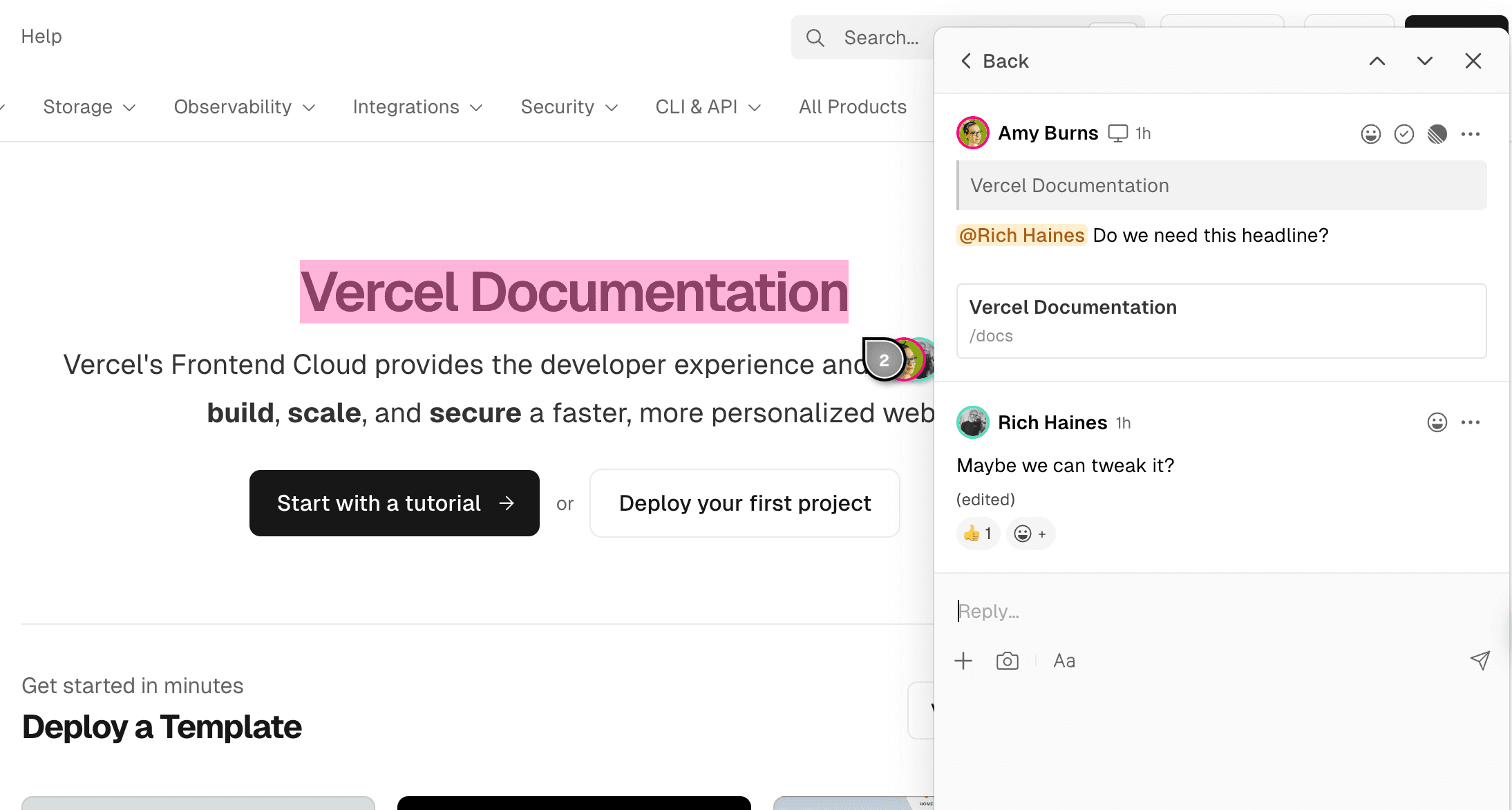
Task: Jump to next comment with the down chevron
Action: tap(1424, 61)
